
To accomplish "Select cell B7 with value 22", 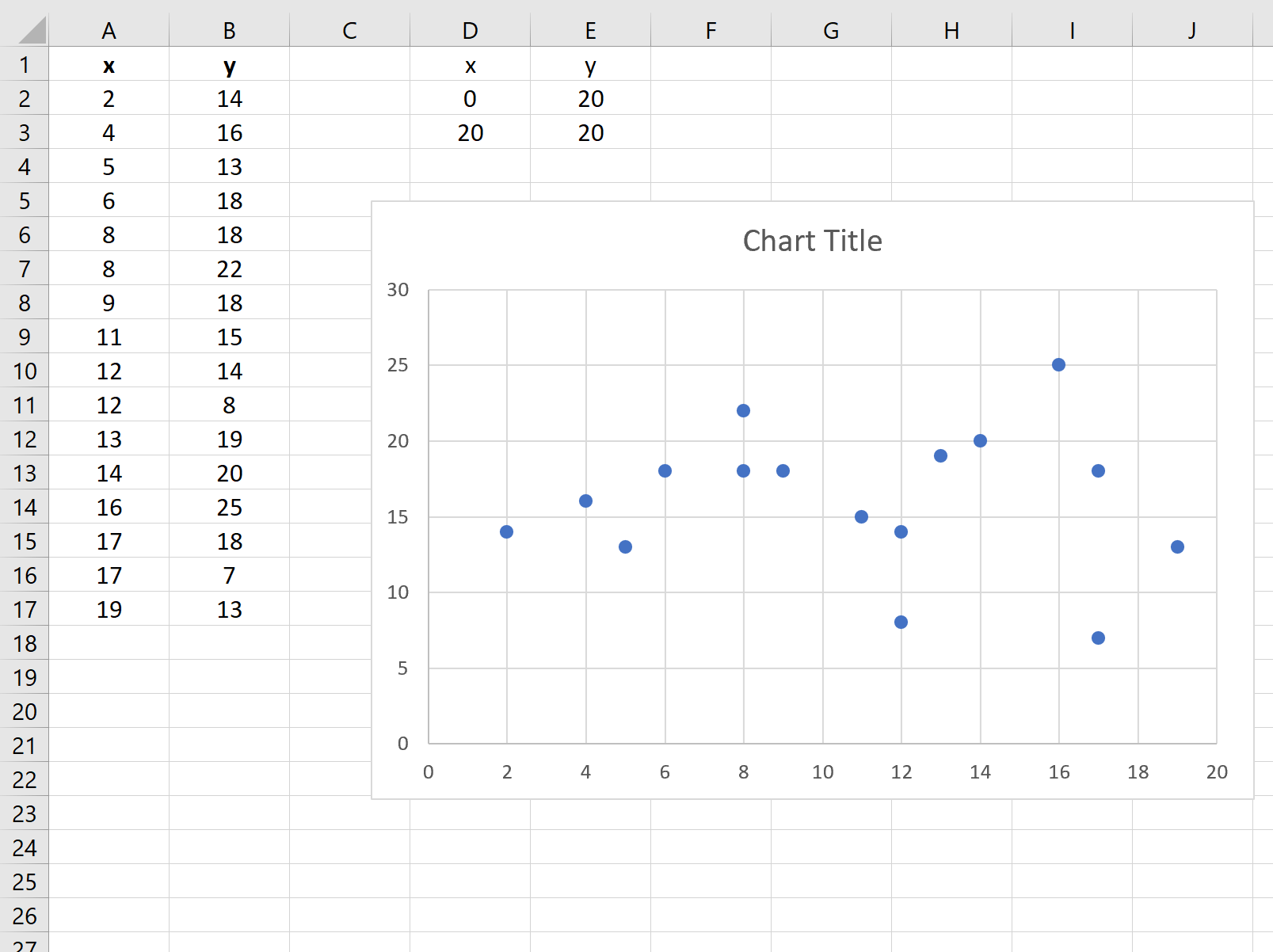I will (x=230, y=268).
